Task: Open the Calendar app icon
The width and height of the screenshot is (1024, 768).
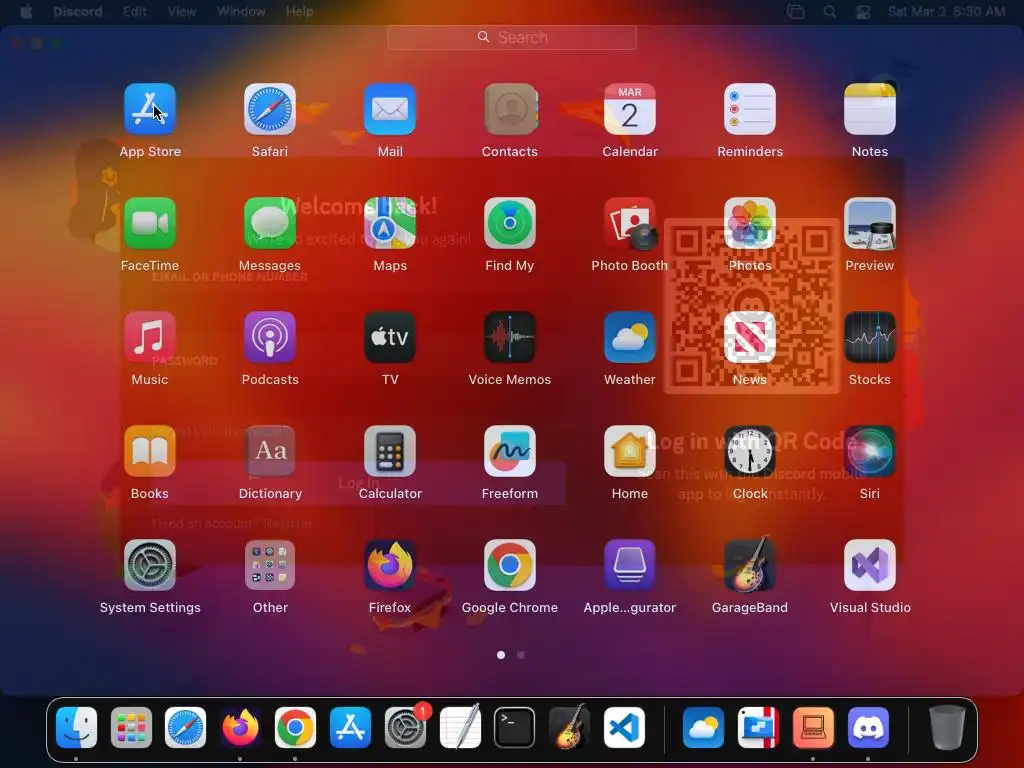Action: tap(630, 109)
